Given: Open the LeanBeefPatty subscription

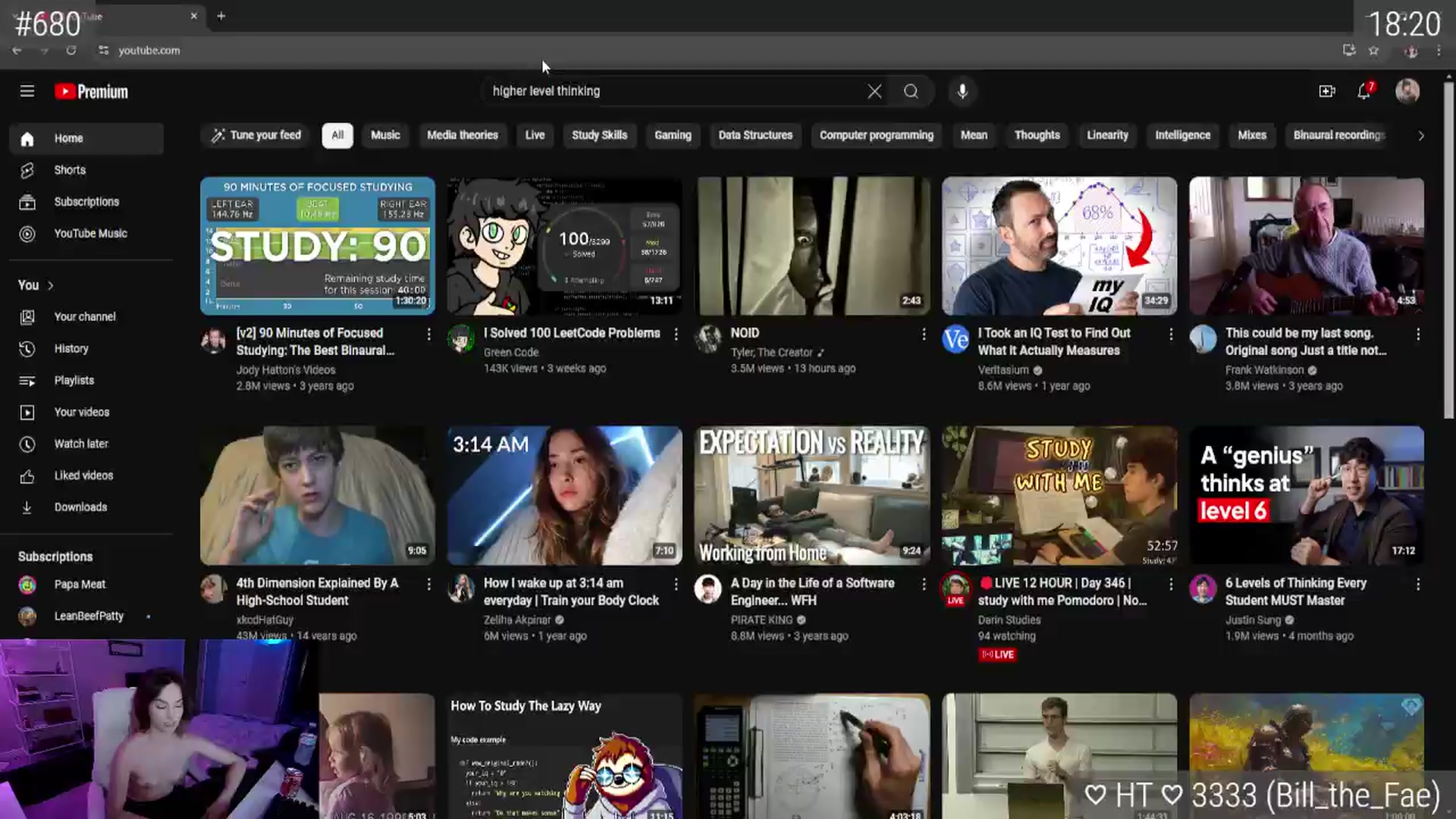Looking at the screenshot, I should tap(86, 617).
